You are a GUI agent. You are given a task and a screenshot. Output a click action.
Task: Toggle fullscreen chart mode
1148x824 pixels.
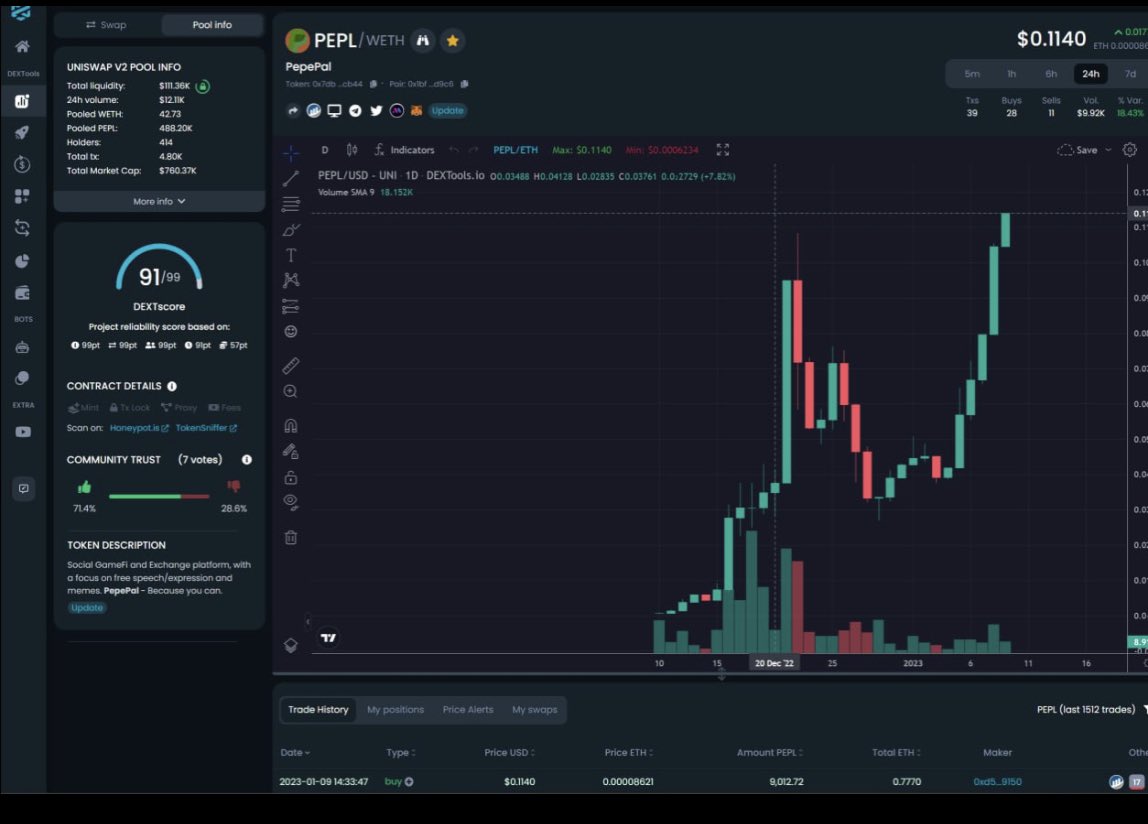pyautogui.click(x=723, y=150)
